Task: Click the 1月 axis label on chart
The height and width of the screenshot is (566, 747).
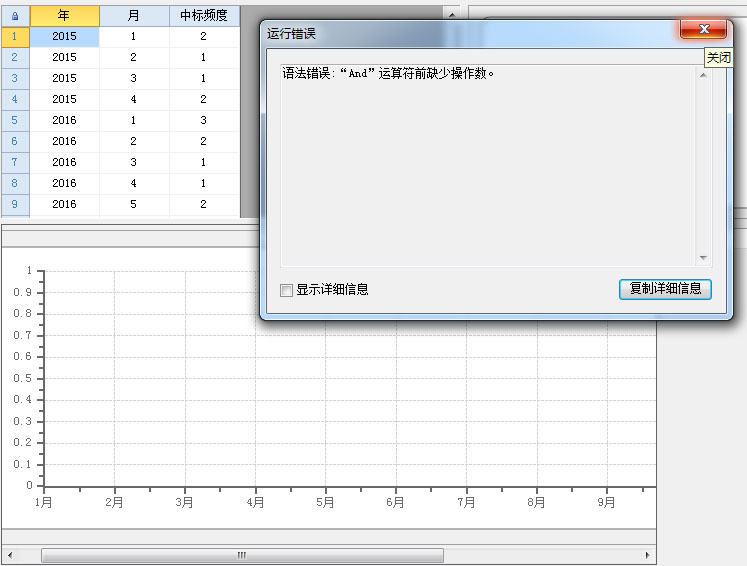Action: coord(43,502)
